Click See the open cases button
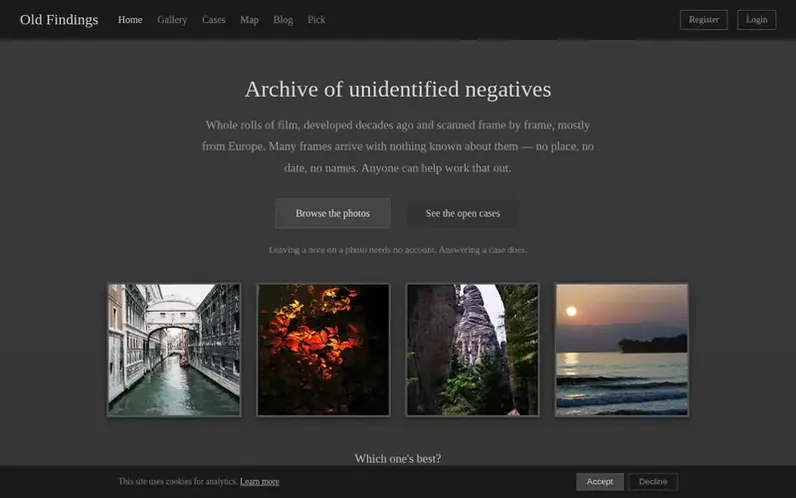 [x=463, y=213]
